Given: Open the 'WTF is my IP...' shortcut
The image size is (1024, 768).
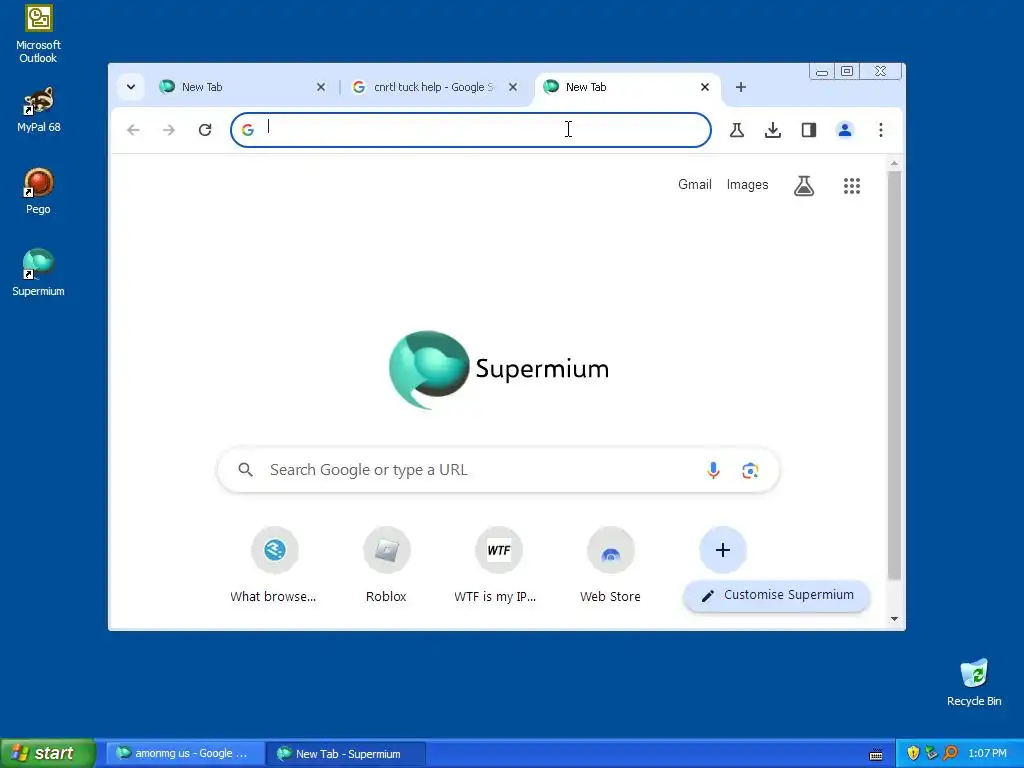Looking at the screenshot, I should [x=498, y=566].
